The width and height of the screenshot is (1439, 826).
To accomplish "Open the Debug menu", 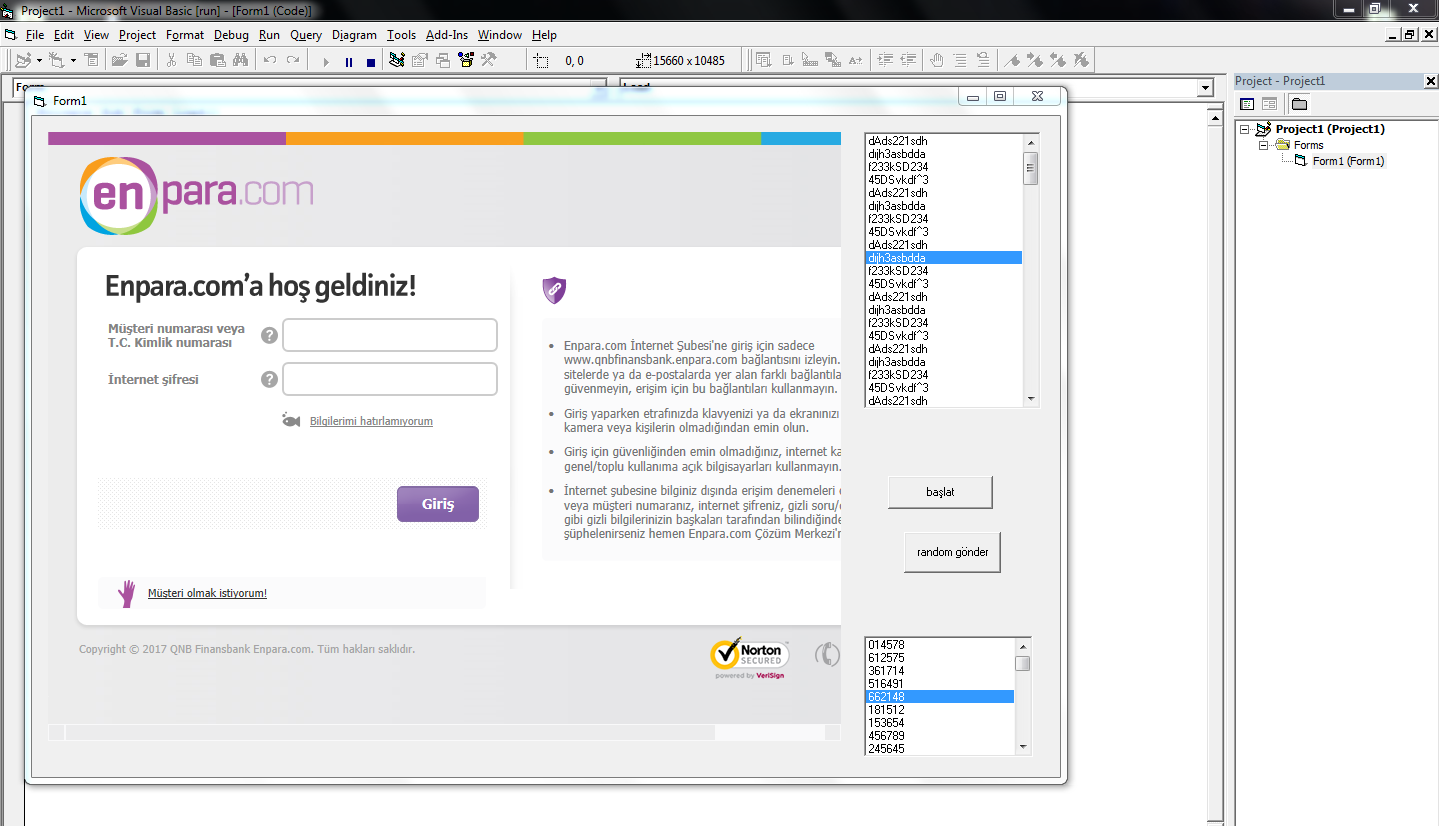I will 231,35.
